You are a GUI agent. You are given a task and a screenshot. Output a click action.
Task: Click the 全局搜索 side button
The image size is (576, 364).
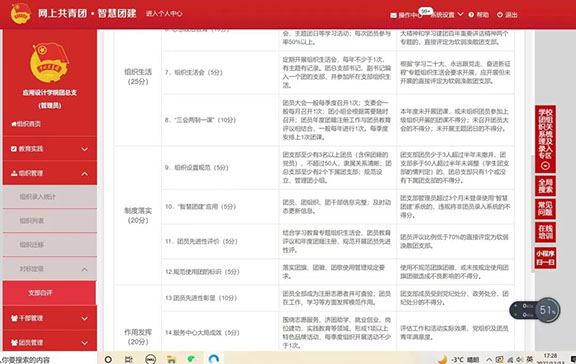pyautogui.click(x=545, y=186)
